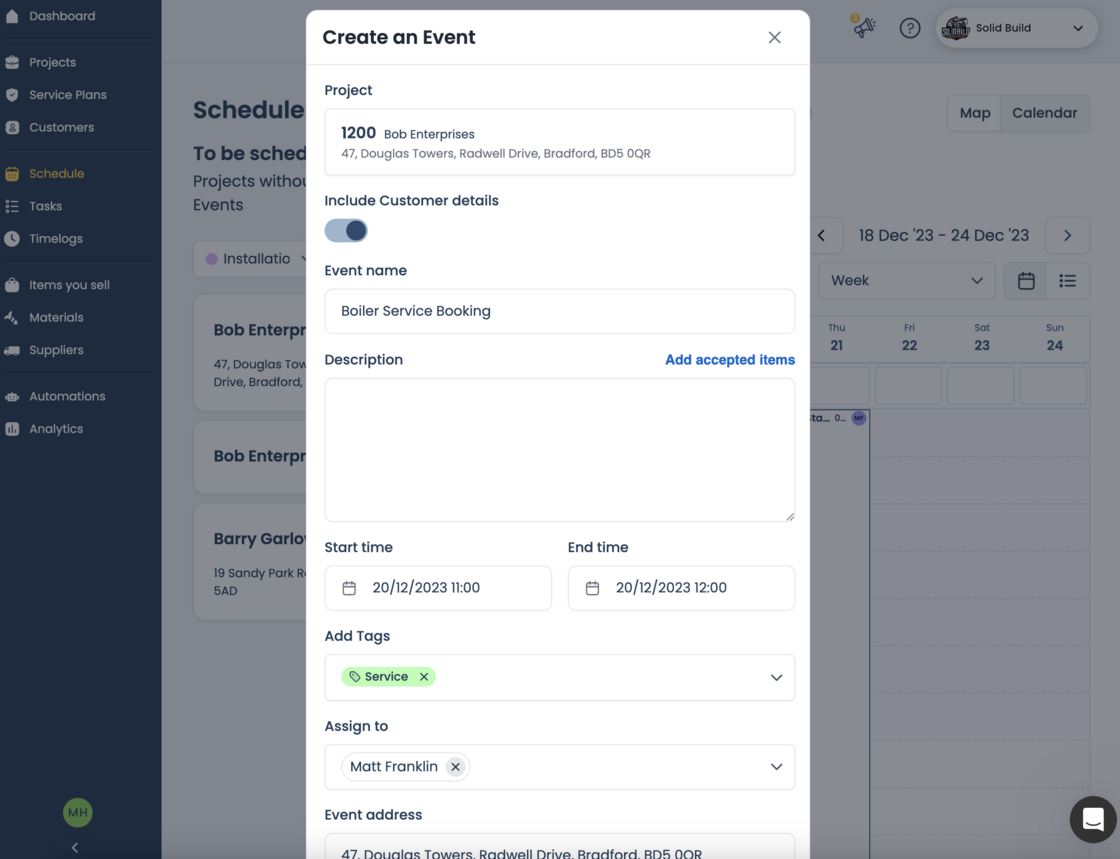Switch schedule to list view icon
Viewport: 1120px width, 859px height.
[x=1068, y=281]
